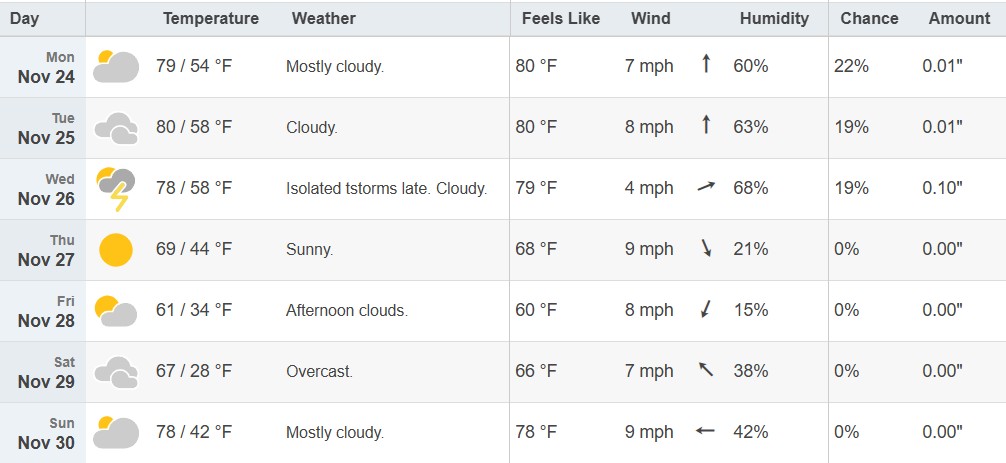Select the Fri Nov 28 day cell
The image size is (1006, 463).
point(47,311)
